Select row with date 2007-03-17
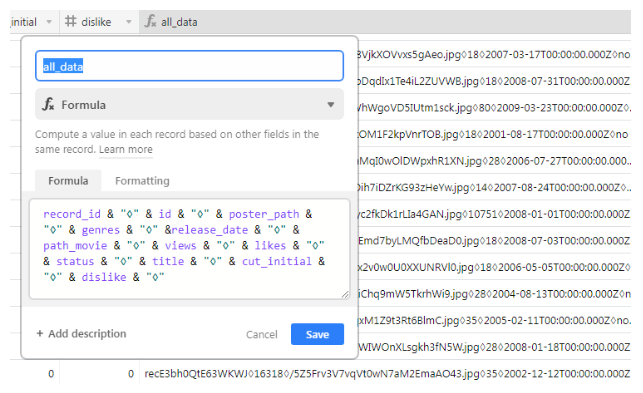643x393 pixels. pos(494,54)
